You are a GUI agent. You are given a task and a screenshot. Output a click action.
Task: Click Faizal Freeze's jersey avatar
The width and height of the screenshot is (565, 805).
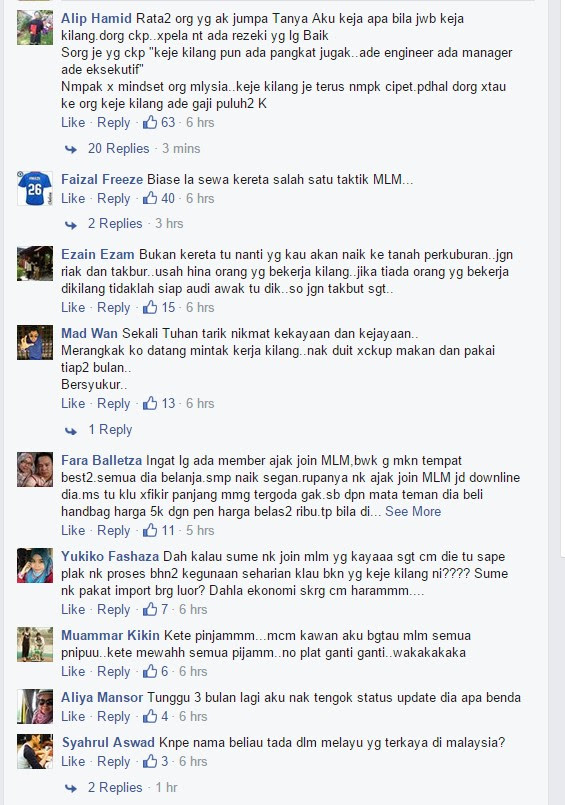point(35,188)
